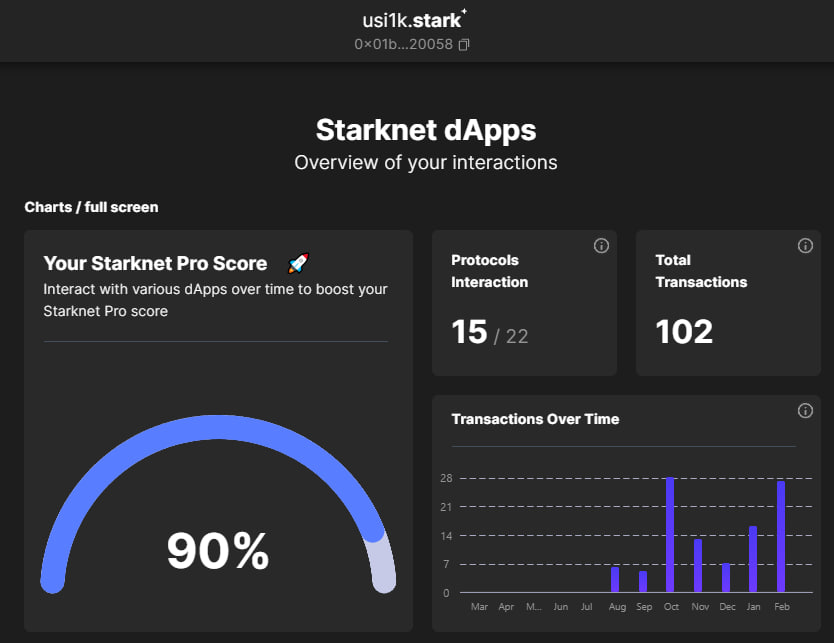Select the October bar in the chart
This screenshot has height=643, width=834.
[x=670, y=535]
